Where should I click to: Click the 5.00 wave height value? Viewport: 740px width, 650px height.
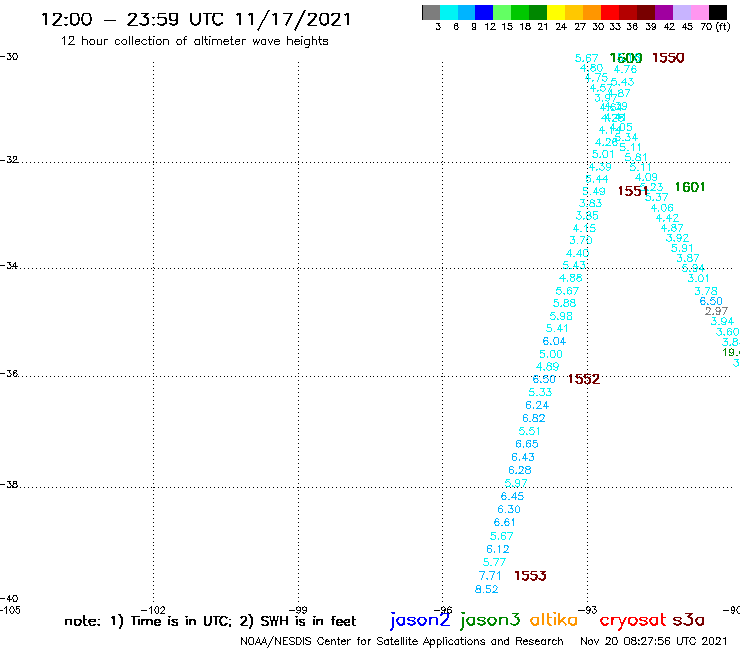pos(551,354)
